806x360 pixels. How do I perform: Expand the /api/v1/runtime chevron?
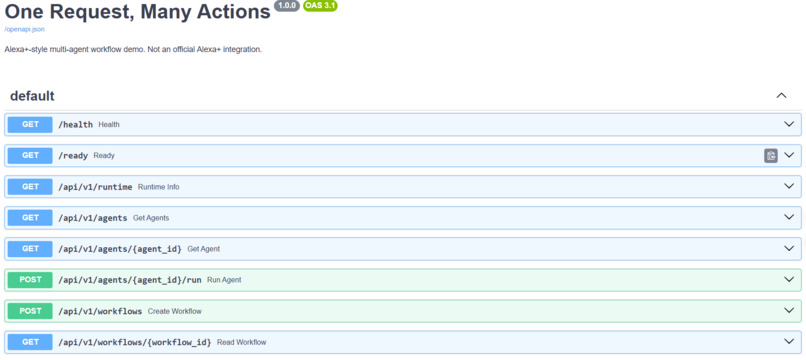click(789, 186)
